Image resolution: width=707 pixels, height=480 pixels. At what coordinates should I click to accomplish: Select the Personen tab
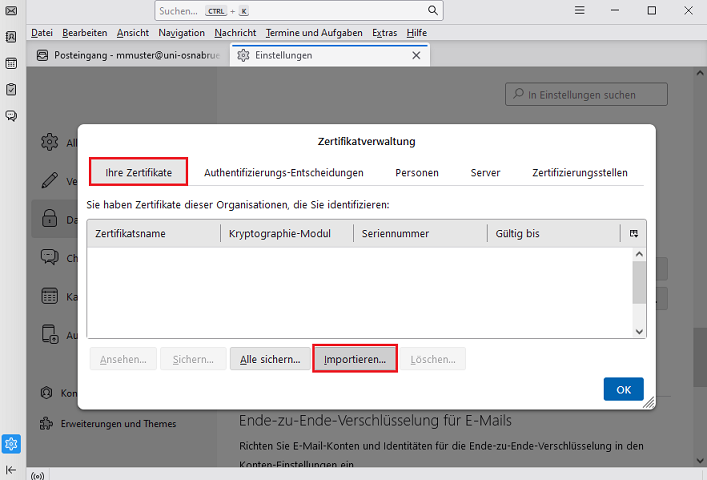tap(416, 173)
